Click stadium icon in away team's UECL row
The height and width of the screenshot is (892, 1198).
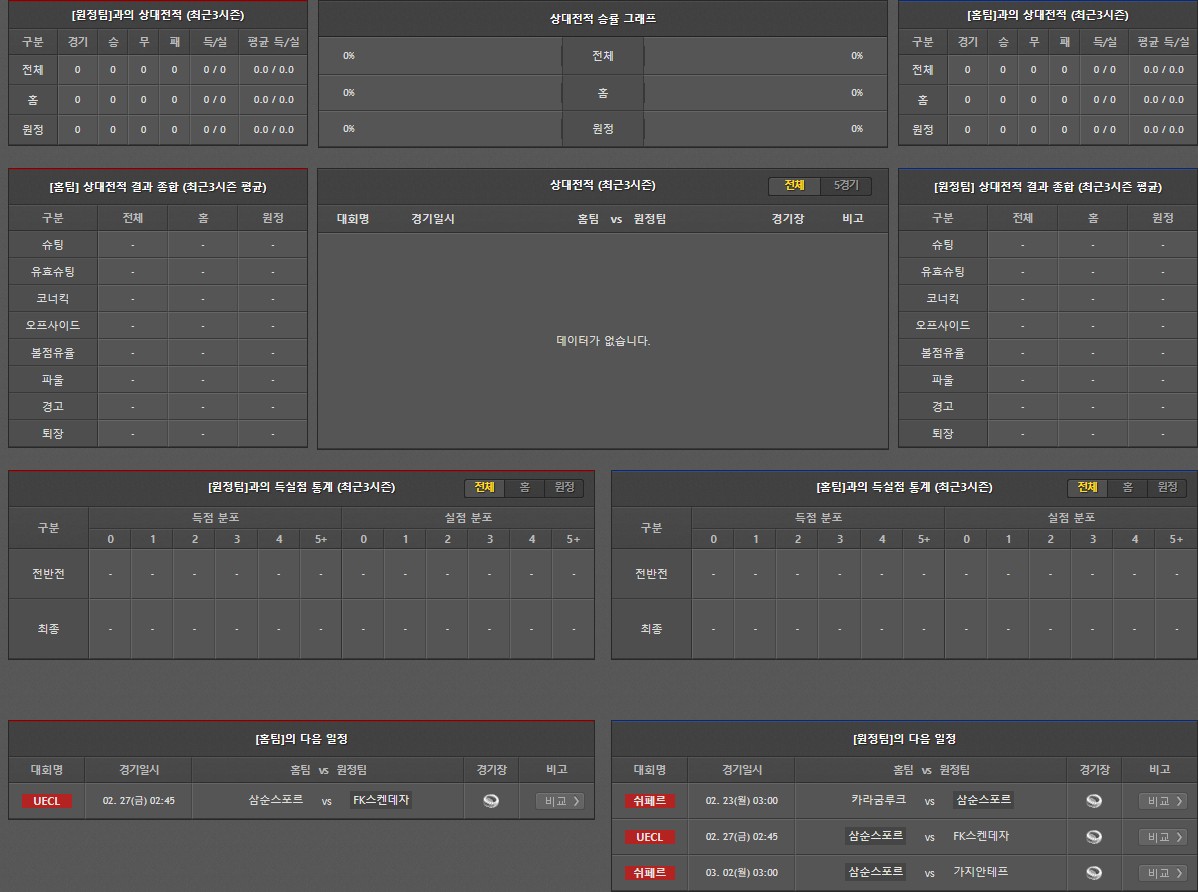click(x=1094, y=837)
